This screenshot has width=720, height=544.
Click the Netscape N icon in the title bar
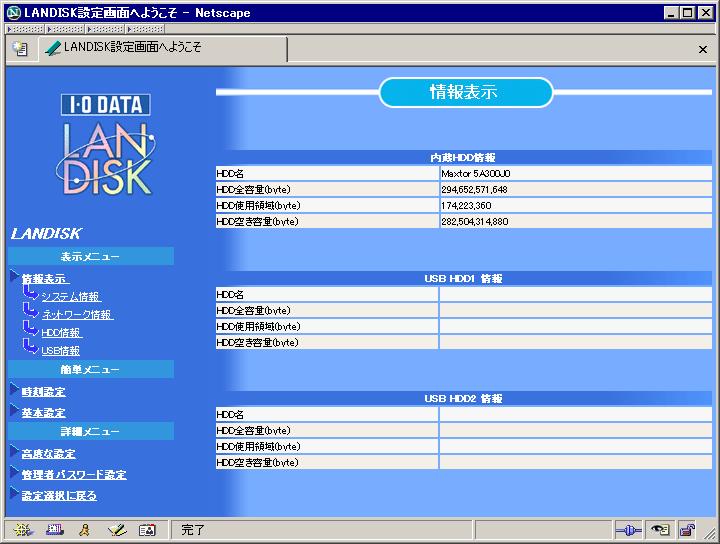(x=14, y=13)
